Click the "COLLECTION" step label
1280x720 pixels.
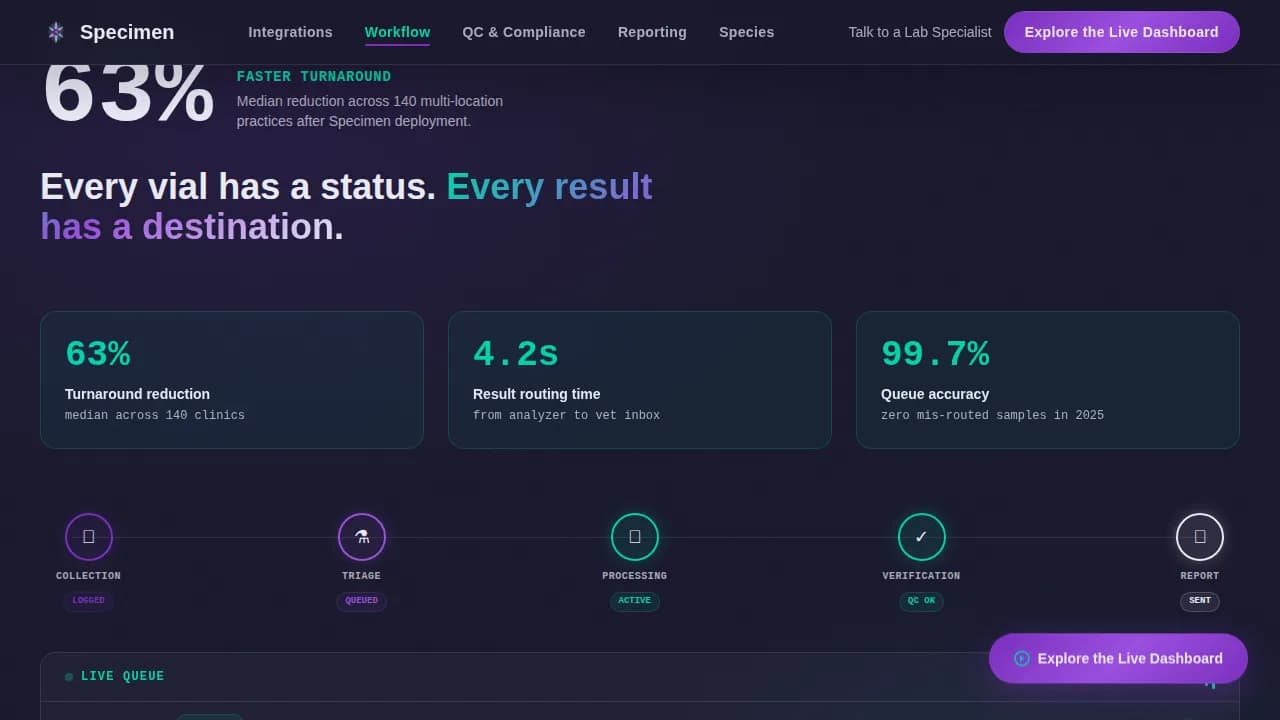(x=89, y=576)
